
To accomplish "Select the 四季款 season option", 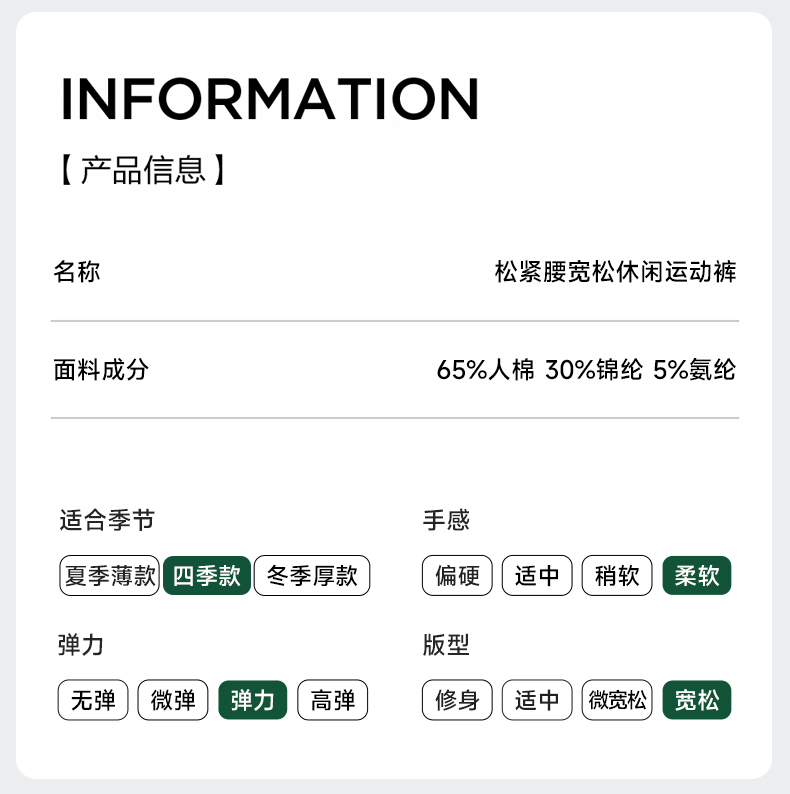I will click(207, 576).
